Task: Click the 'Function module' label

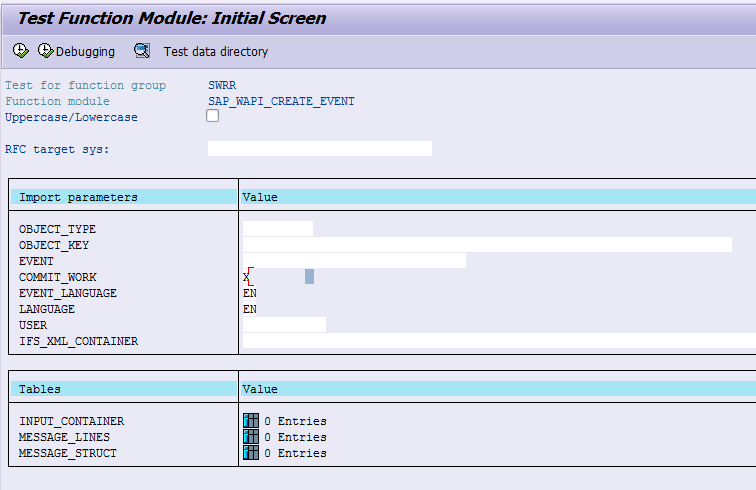Action: (x=57, y=101)
